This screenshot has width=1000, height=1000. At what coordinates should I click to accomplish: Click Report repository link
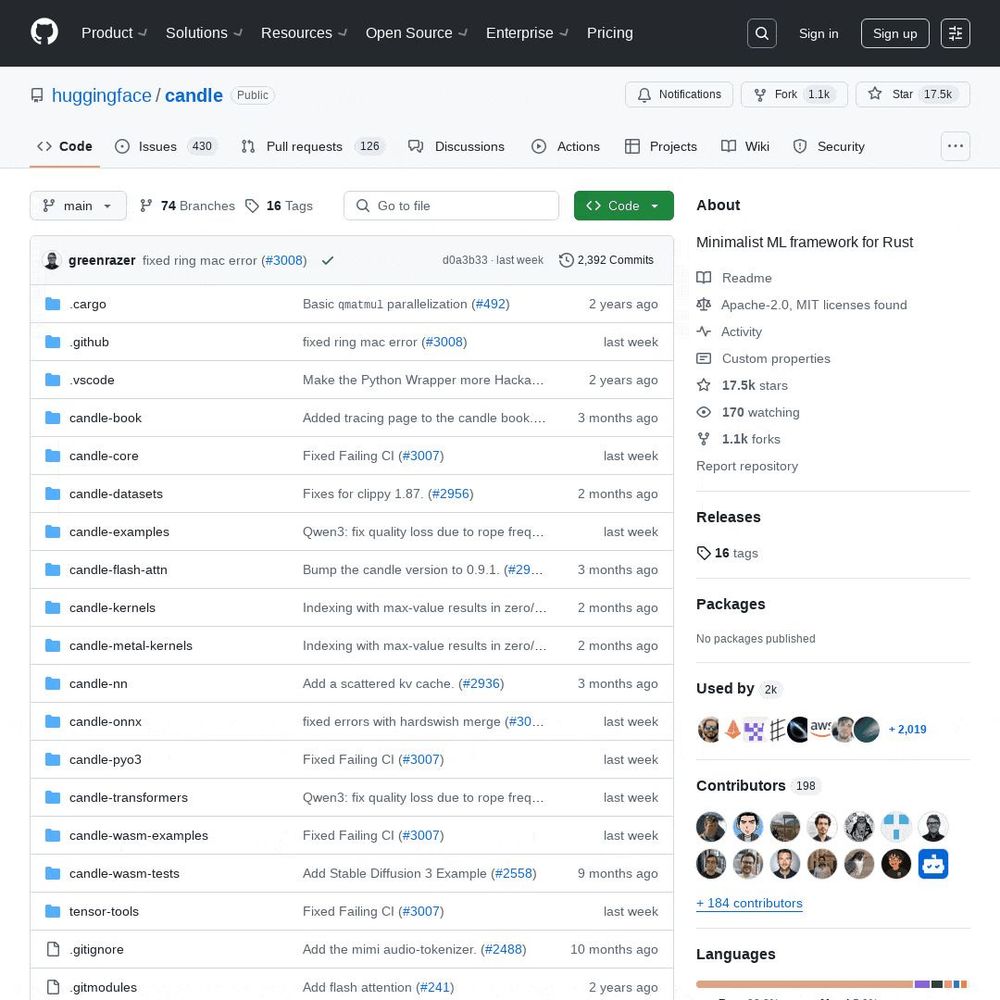[747, 466]
